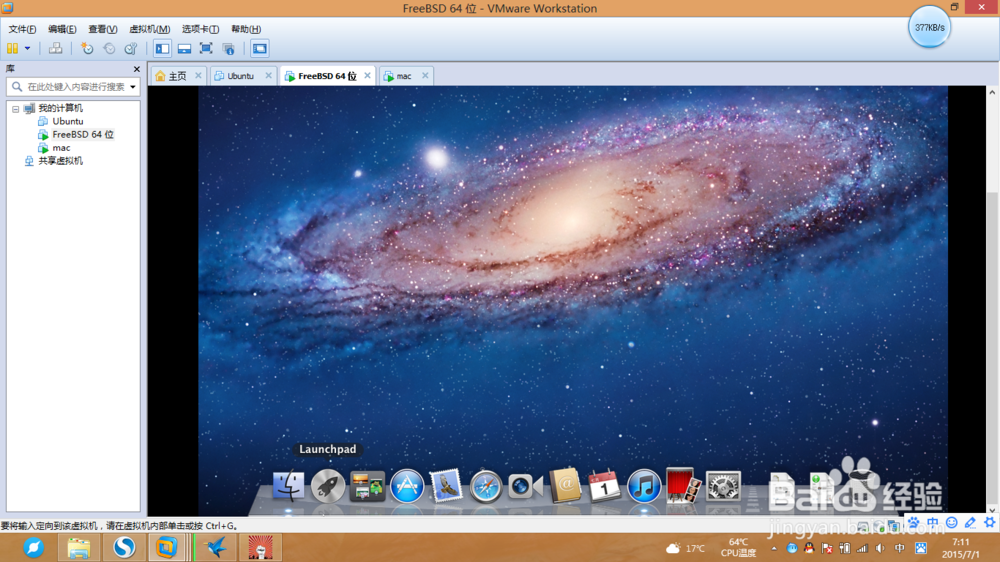Open System Preferences gear in dock
Screen dimensions: 1000x562
pyautogui.click(x=723, y=486)
